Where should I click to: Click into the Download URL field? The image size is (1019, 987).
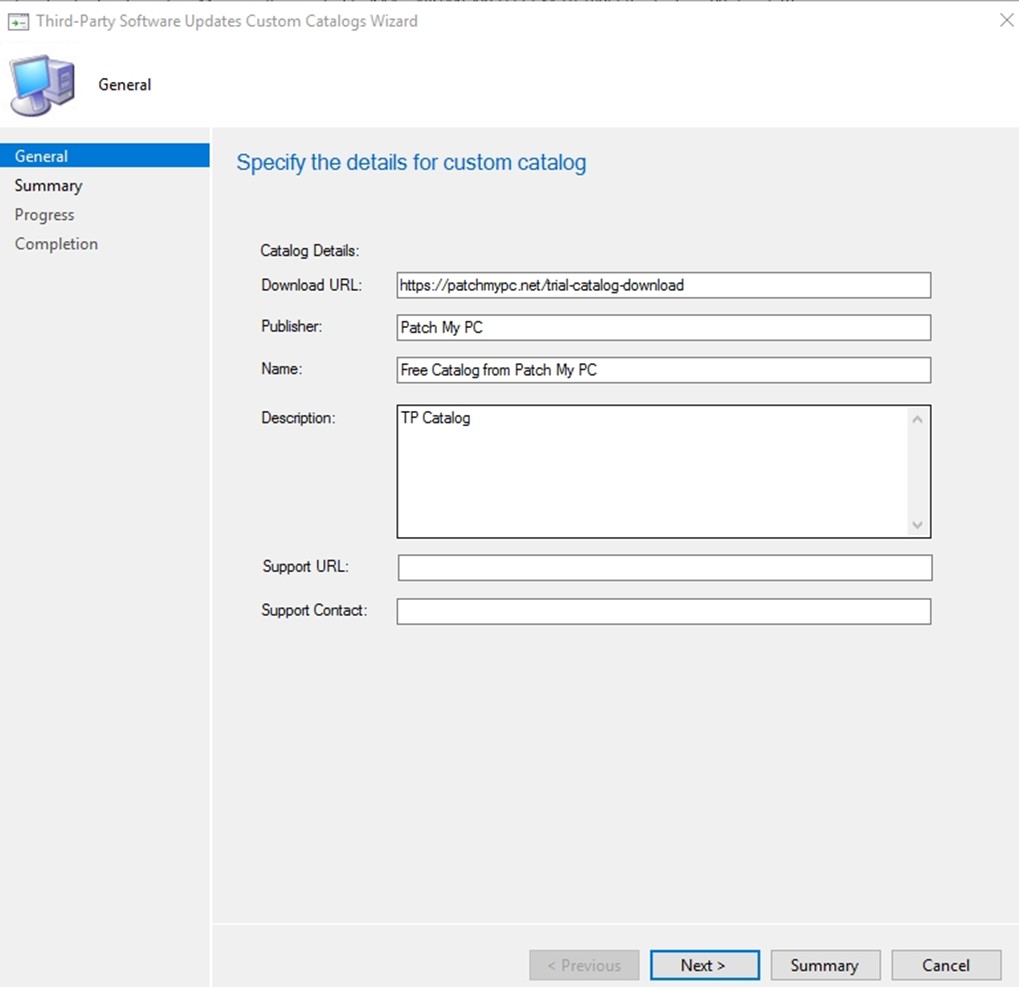663,285
